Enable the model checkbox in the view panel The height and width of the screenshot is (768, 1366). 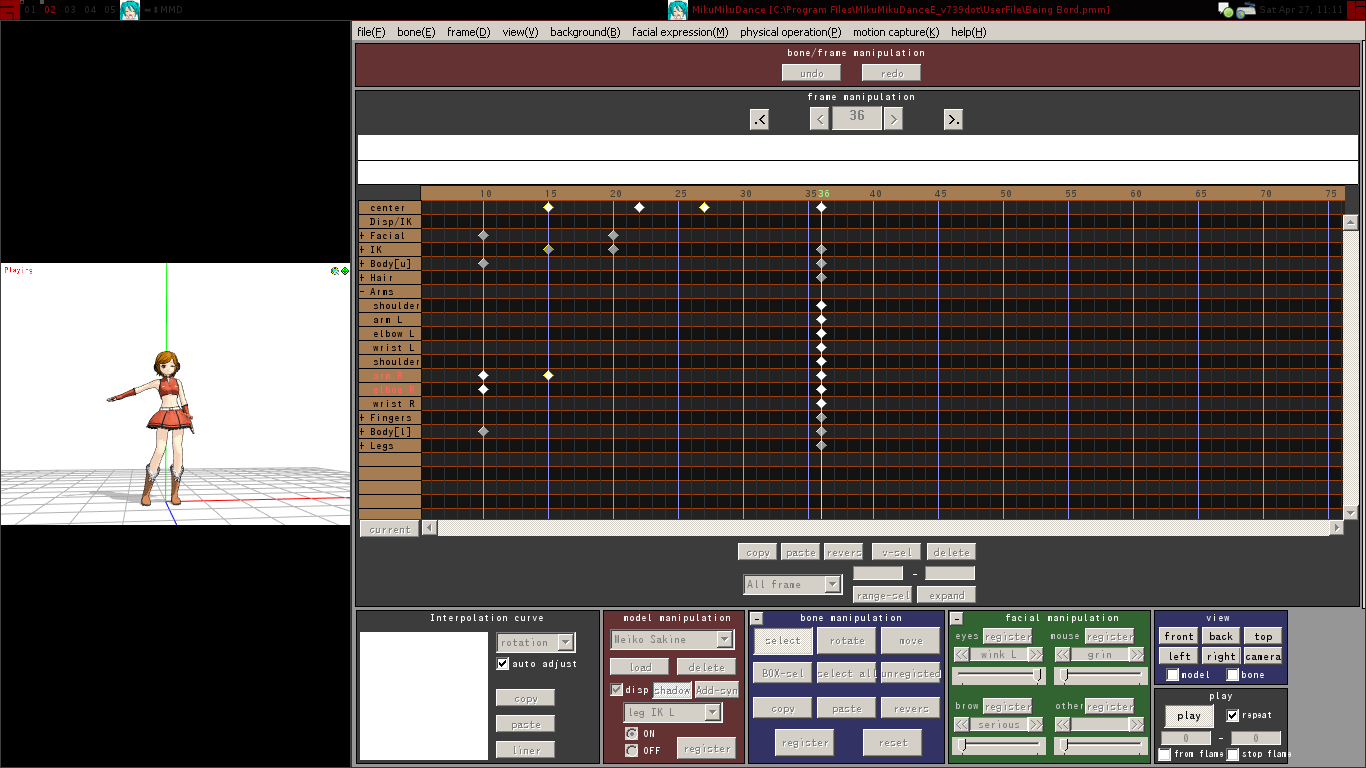[1173, 675]
